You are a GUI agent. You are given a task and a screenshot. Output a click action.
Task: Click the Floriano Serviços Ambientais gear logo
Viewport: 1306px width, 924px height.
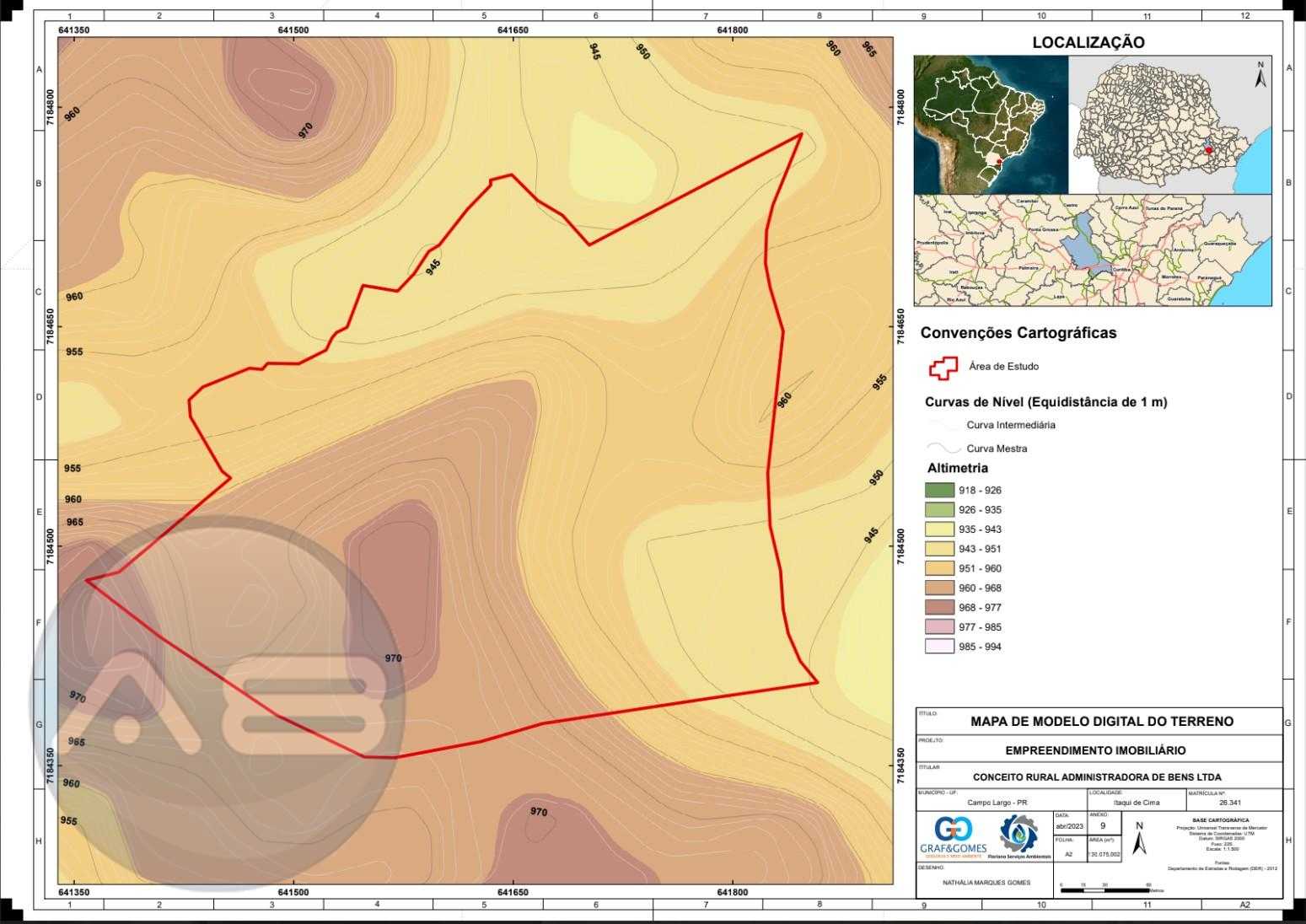tap(1018, 835)
